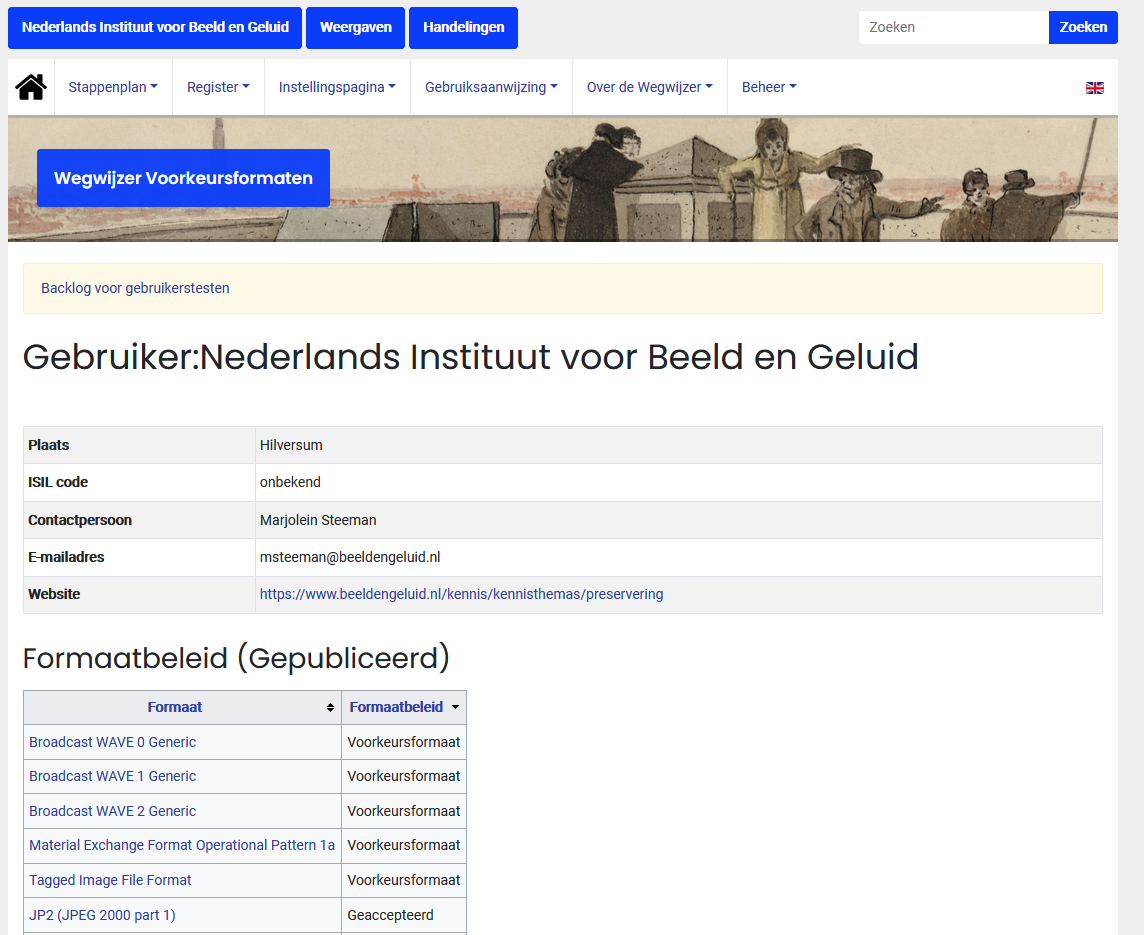
Task: Open the Instellingspagina dropdown
Action: pos(337,87)
